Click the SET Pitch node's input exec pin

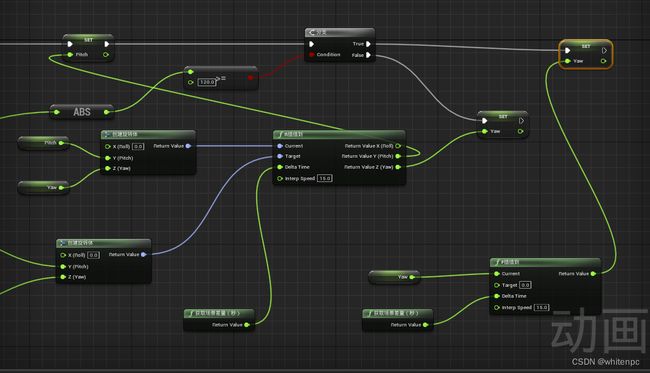tap(70, 44)
